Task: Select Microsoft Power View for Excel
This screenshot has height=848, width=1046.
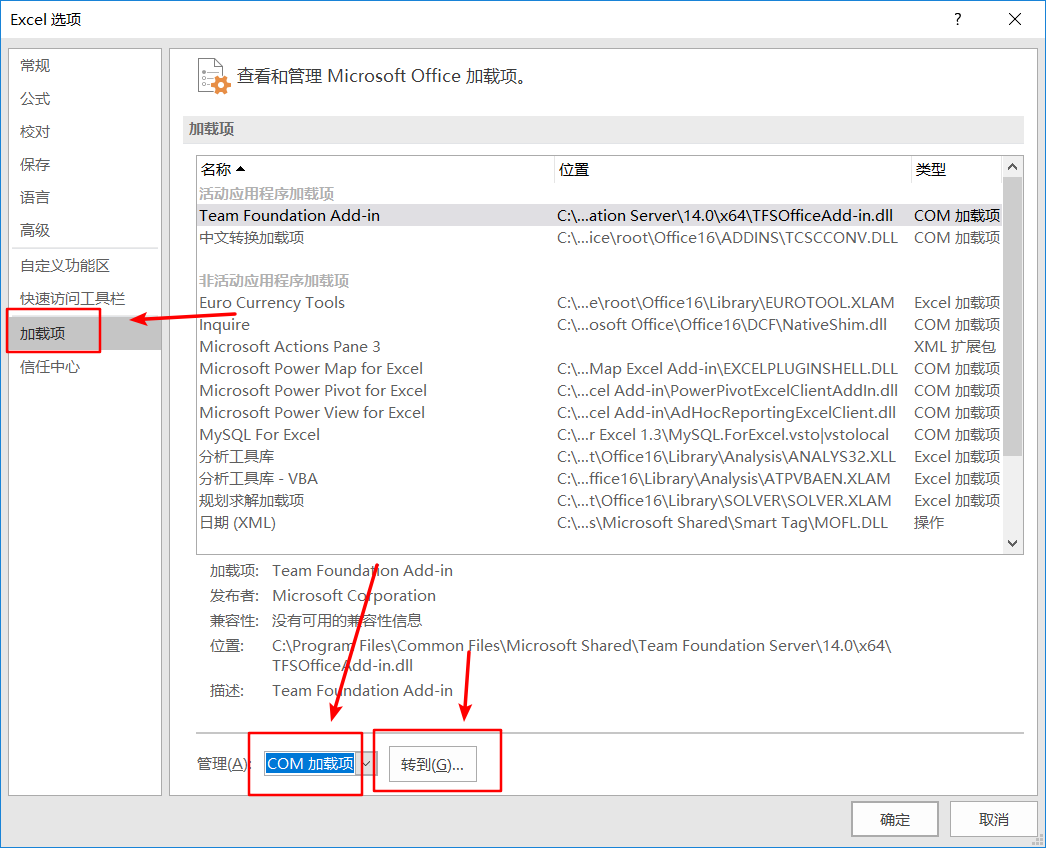Action: click(599, 413)
